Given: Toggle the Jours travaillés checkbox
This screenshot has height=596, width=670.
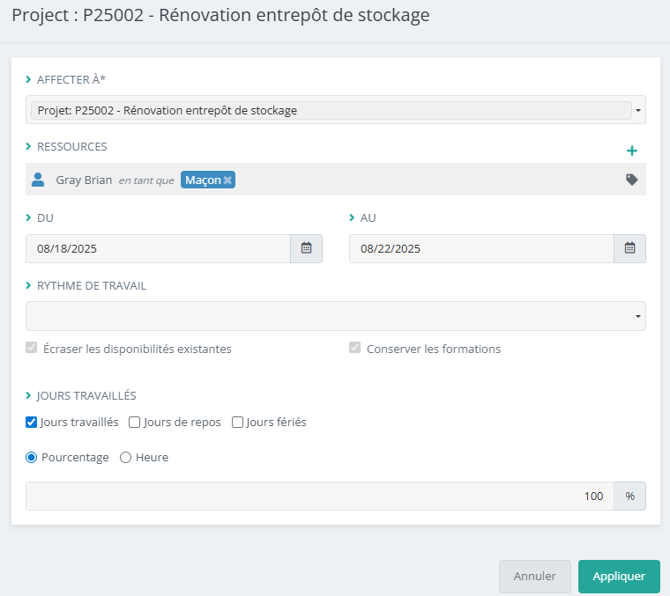Looking at the screenshot, I should pyautogui.click(x=32, y=422).
